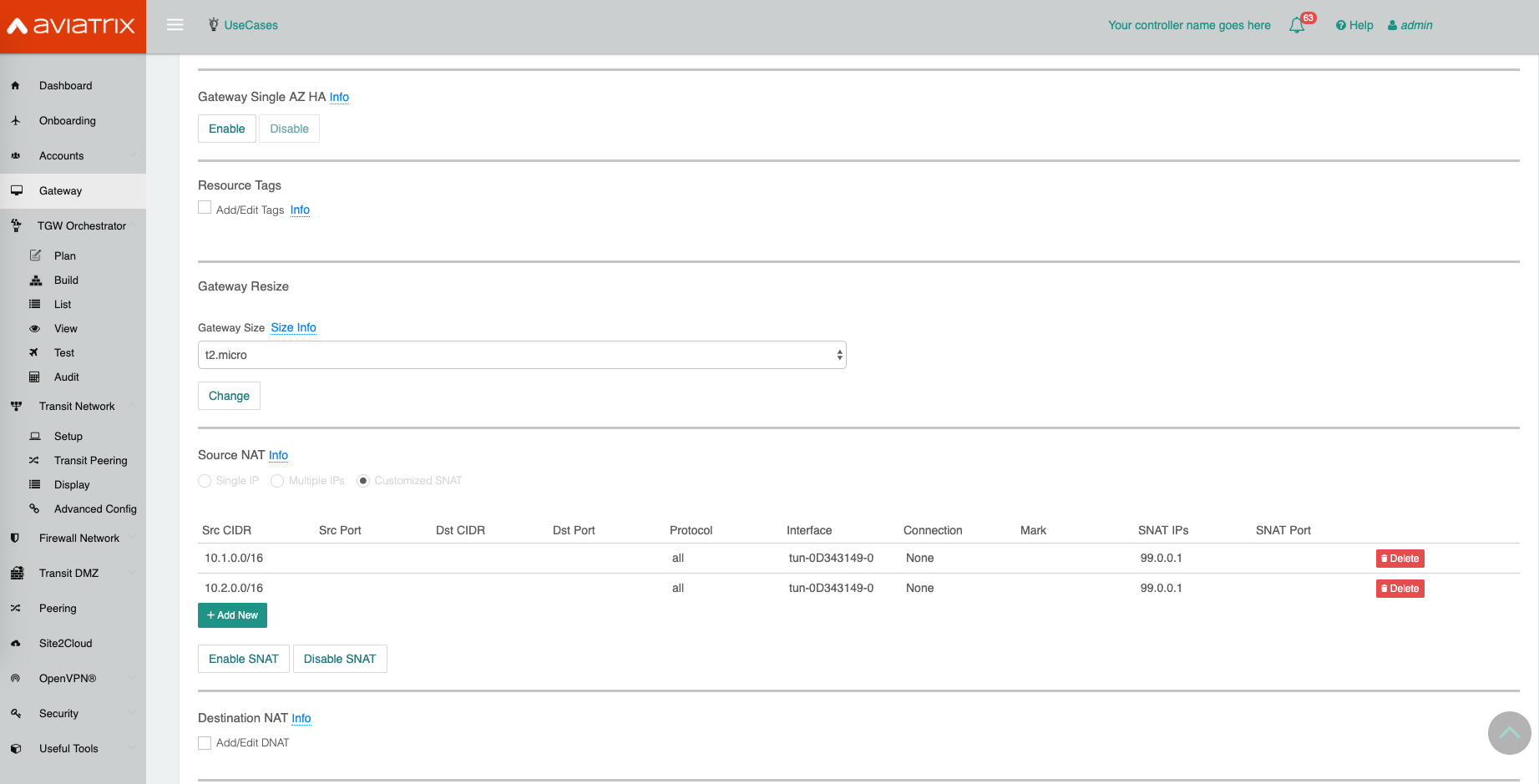Click the Firewall Network shield icon
Viewport: 1539px width, 784px height.
click(15, 539)
